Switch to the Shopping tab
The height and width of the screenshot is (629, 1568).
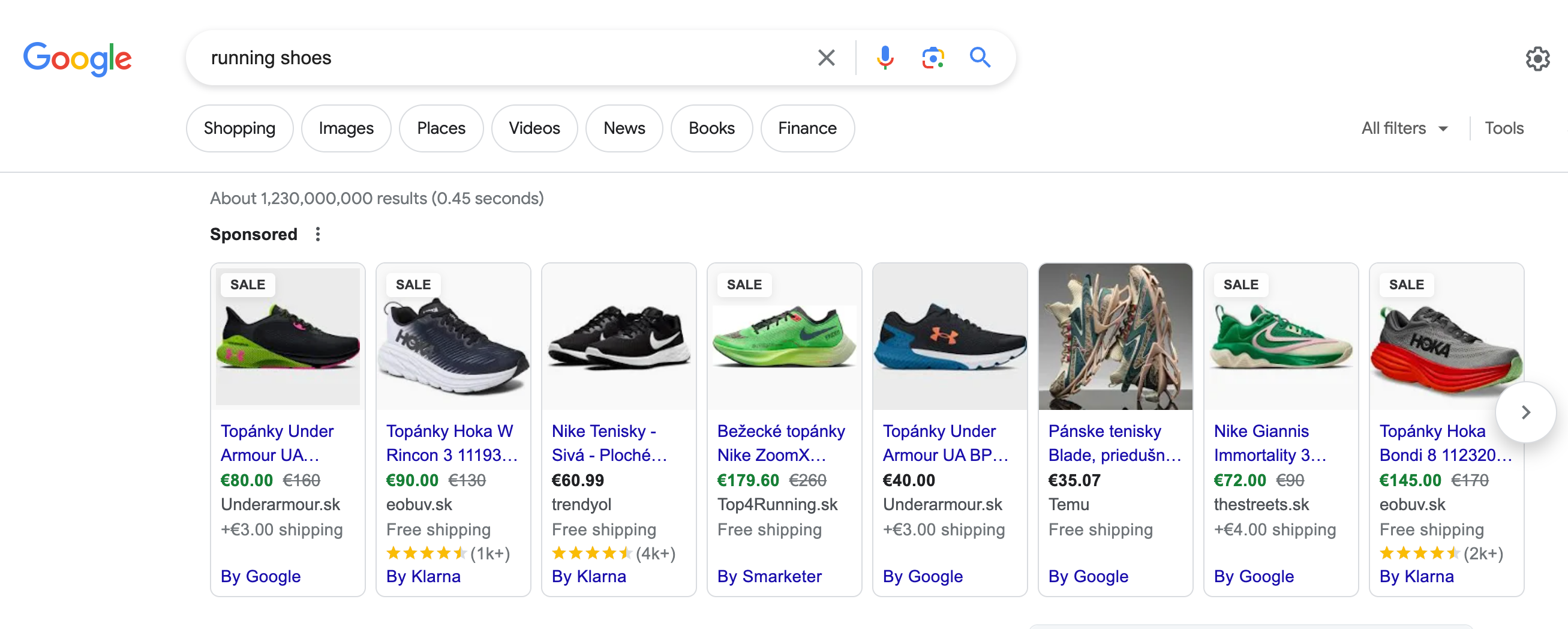coord(239,128)
